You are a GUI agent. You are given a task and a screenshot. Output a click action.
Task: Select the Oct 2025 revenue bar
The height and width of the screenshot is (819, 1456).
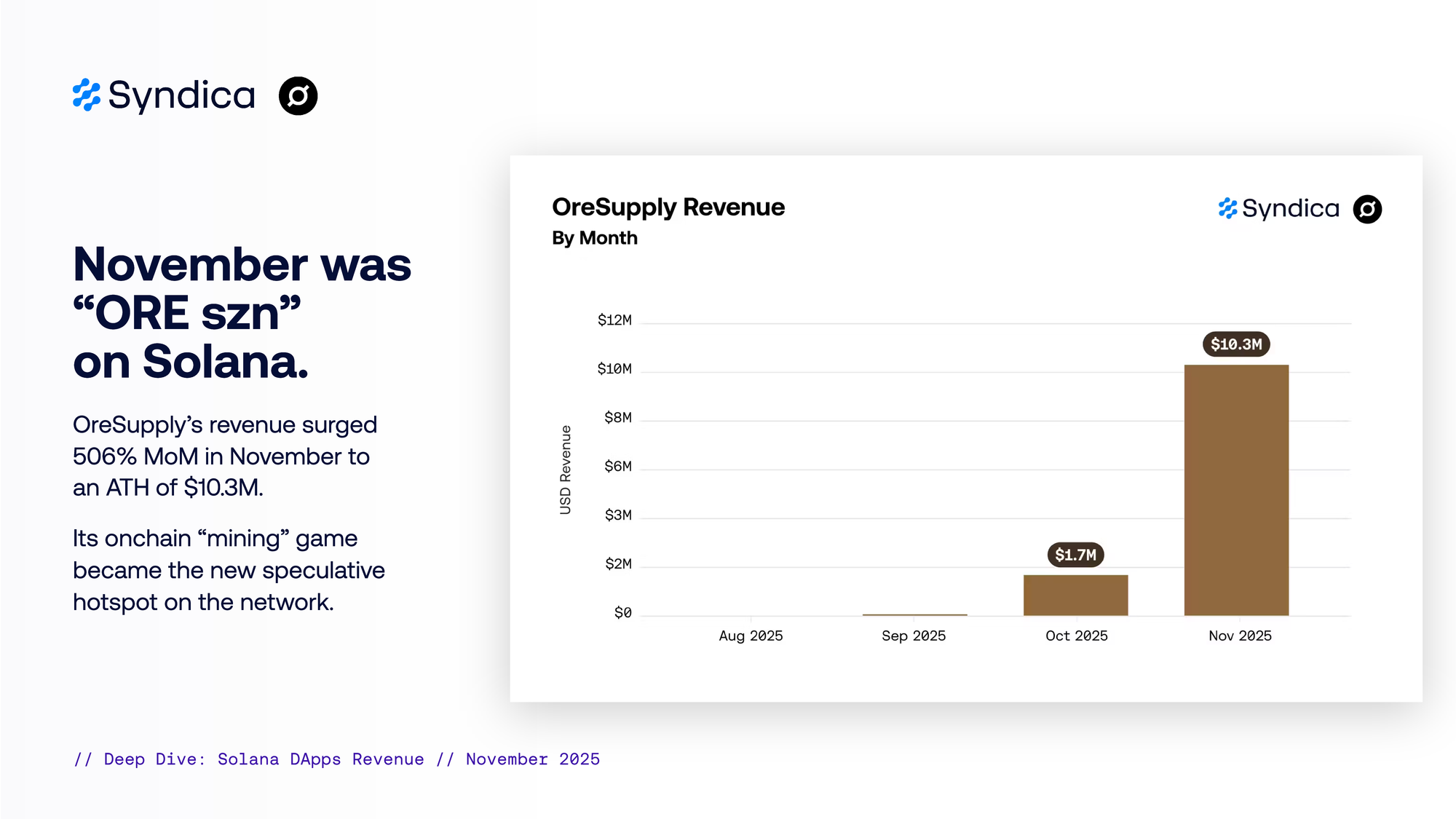tap(1075, 596)
